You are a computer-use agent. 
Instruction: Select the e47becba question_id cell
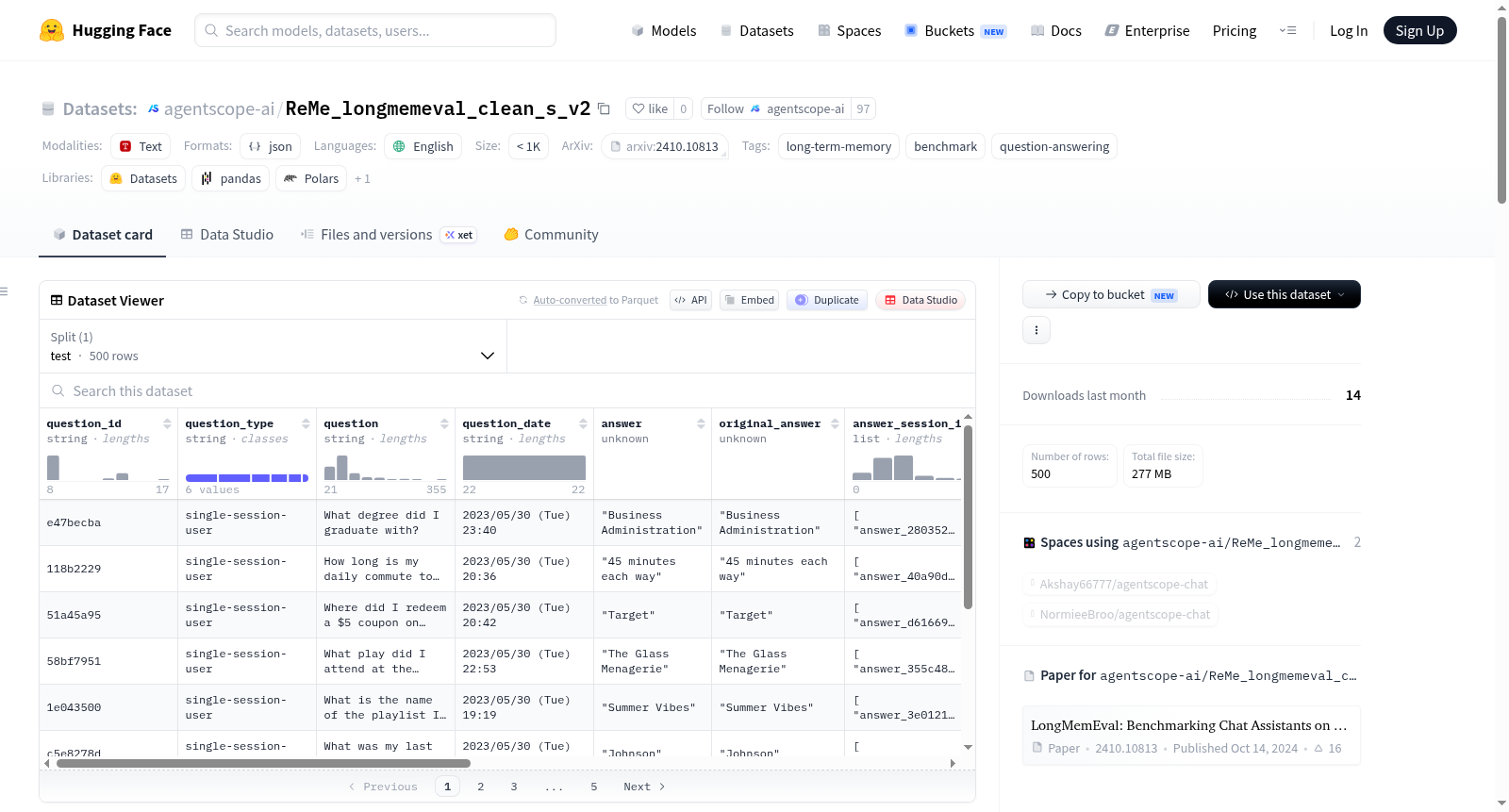coord(108,522)
